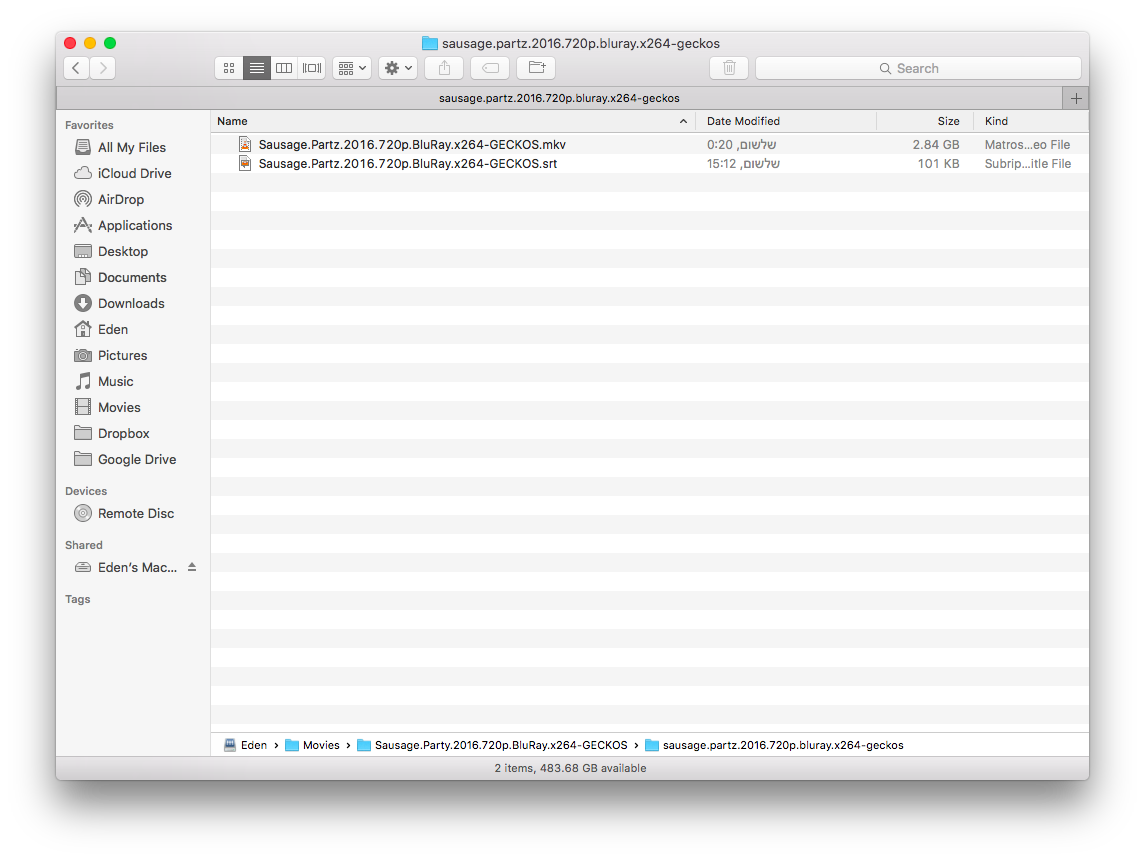
Task: Sort by the Name column header
Action: point(453,121)
